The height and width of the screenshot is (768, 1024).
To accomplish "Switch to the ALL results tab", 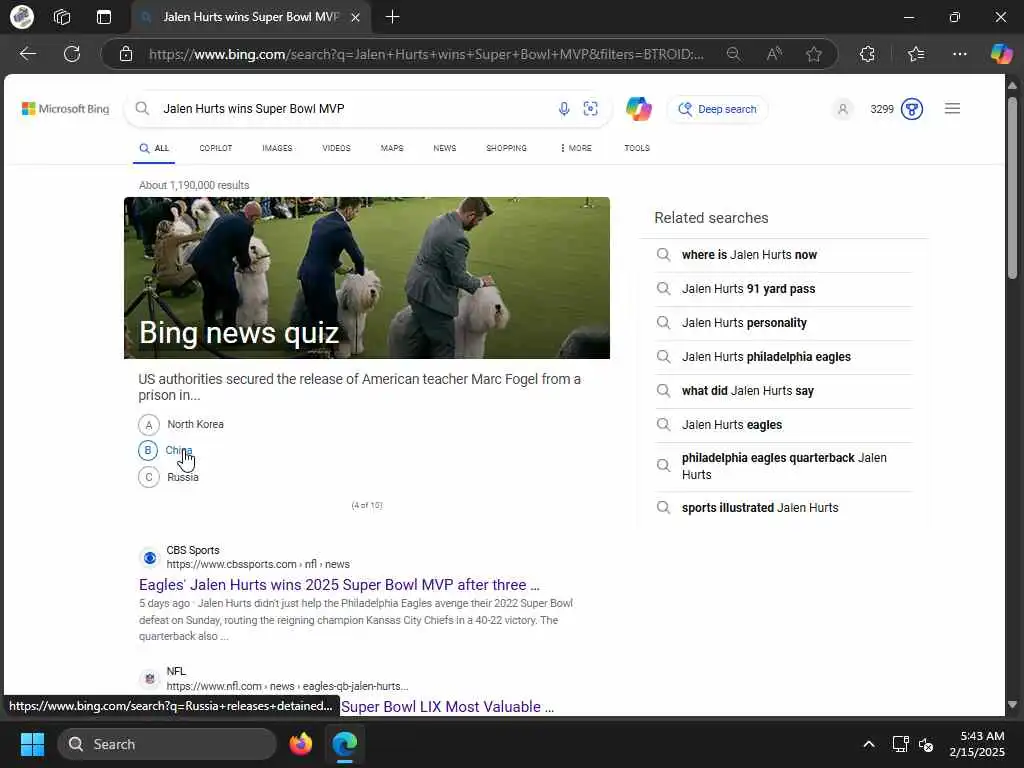I will pyautogui.click(x=154, y=148).
